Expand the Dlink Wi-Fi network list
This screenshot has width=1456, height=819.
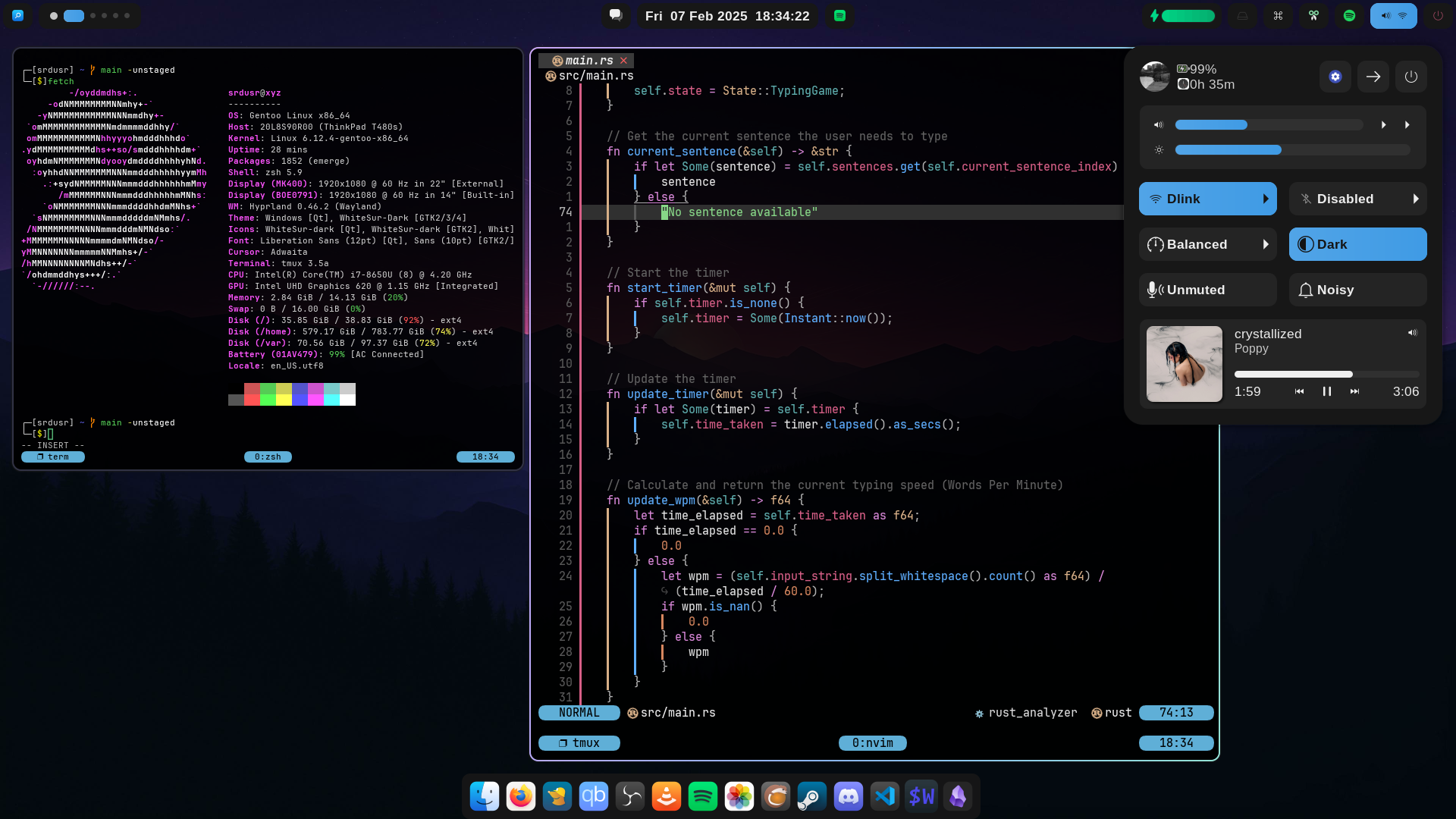[x=1265, y=199]
